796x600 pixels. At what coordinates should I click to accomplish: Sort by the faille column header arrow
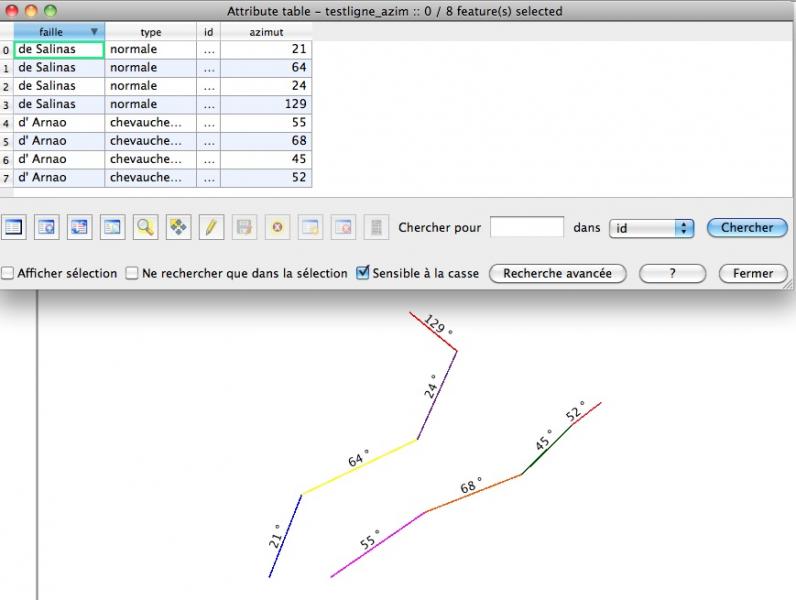tap(94, 32)
